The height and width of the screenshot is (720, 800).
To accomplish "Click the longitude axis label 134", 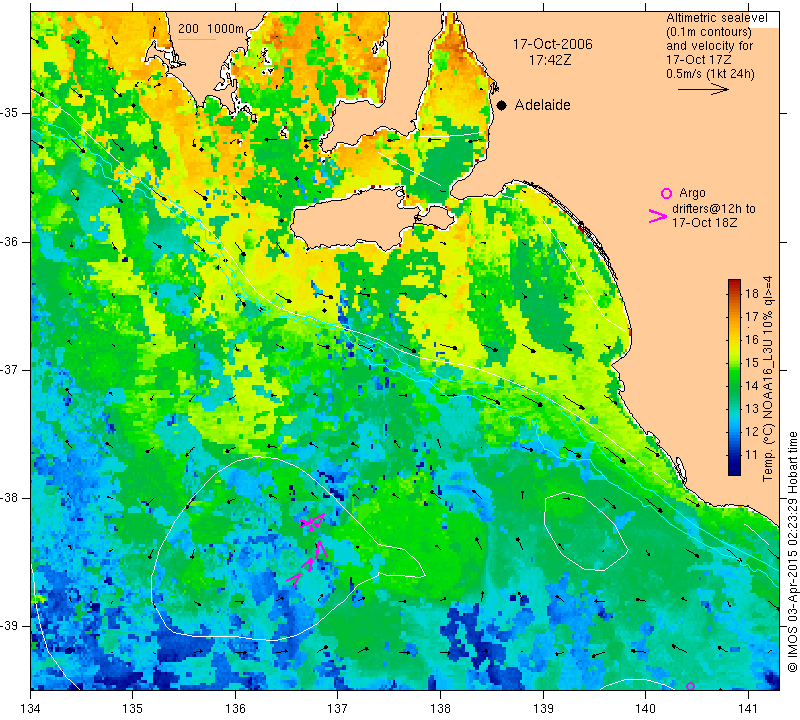I will coord(31,709).
